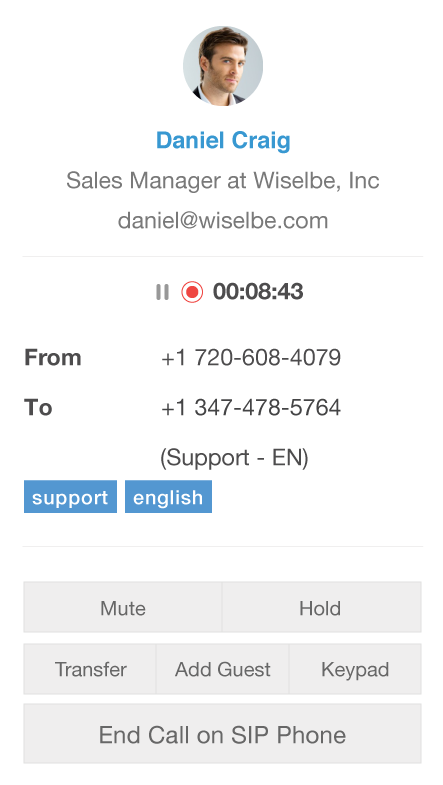End Call on SIP Phone
443x785 pixels.
coord(222,734)
